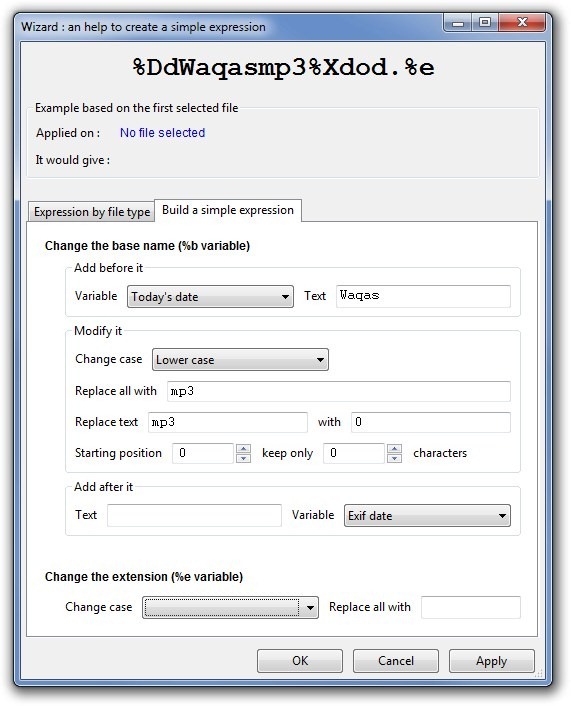The height and width of the screenshot is (706, 571).
Task: Expand the extension Change case dropdown
Action: [x=231, y=607]
